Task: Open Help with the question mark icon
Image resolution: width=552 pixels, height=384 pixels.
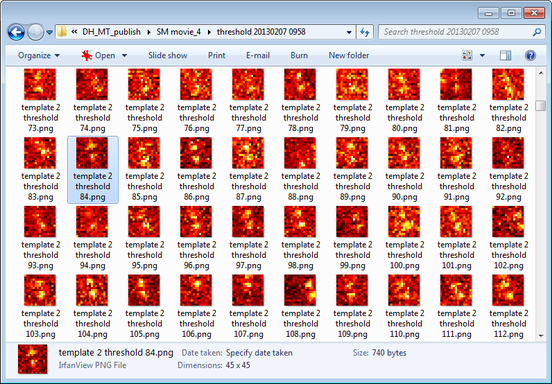Action: coord(530,55)
